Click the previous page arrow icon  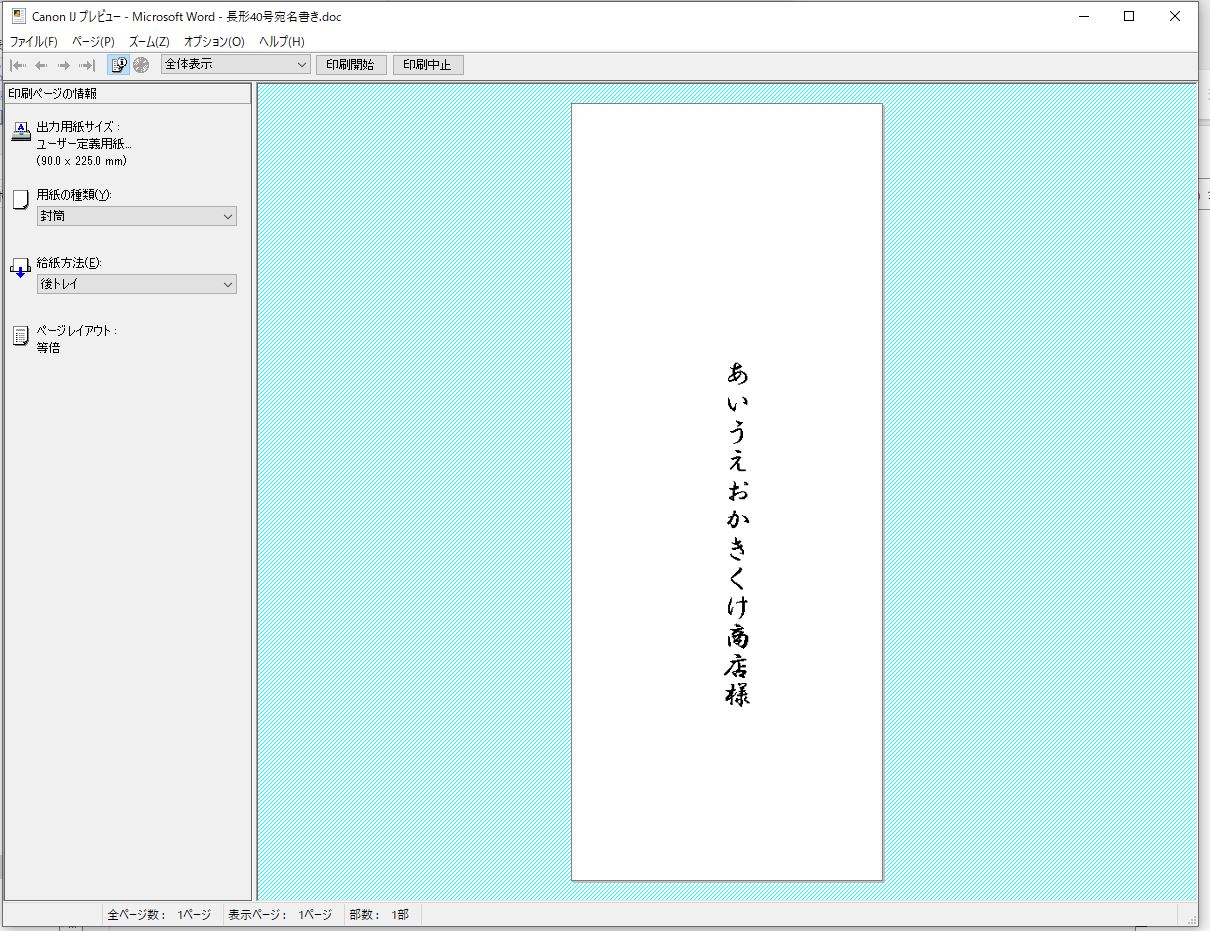coord(41,65)
